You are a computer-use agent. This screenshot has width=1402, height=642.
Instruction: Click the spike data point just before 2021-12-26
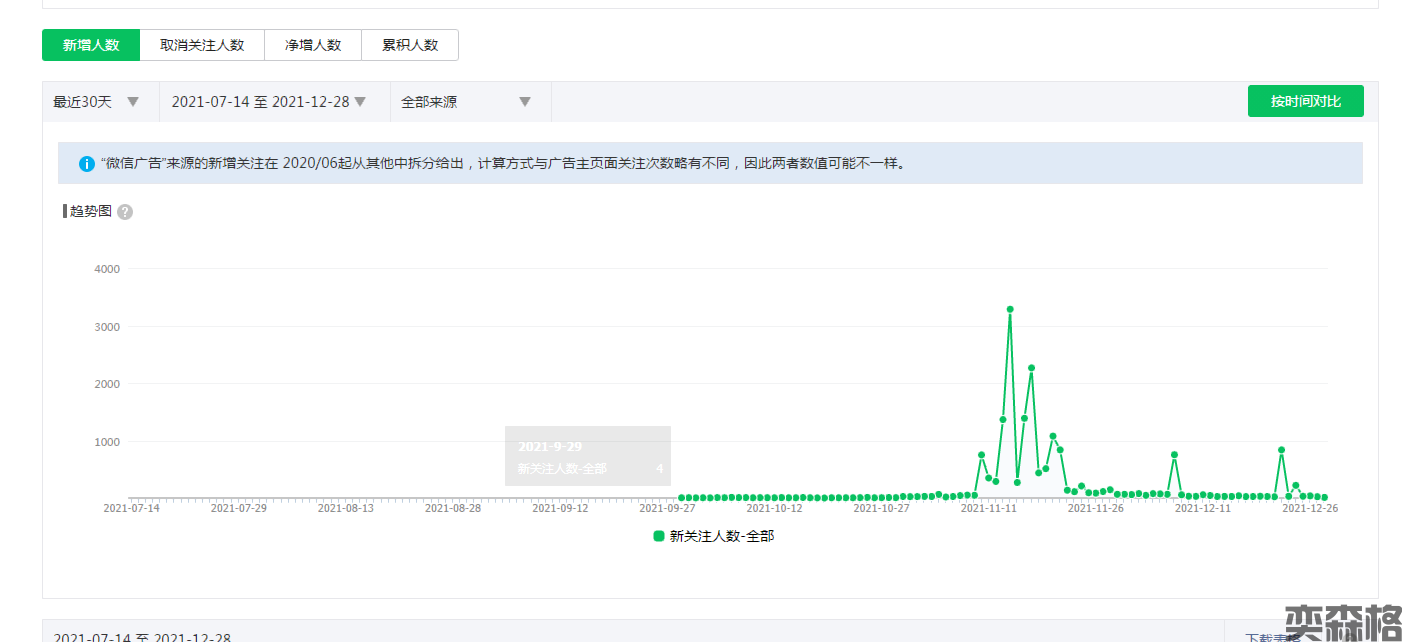pos(1281,450)
